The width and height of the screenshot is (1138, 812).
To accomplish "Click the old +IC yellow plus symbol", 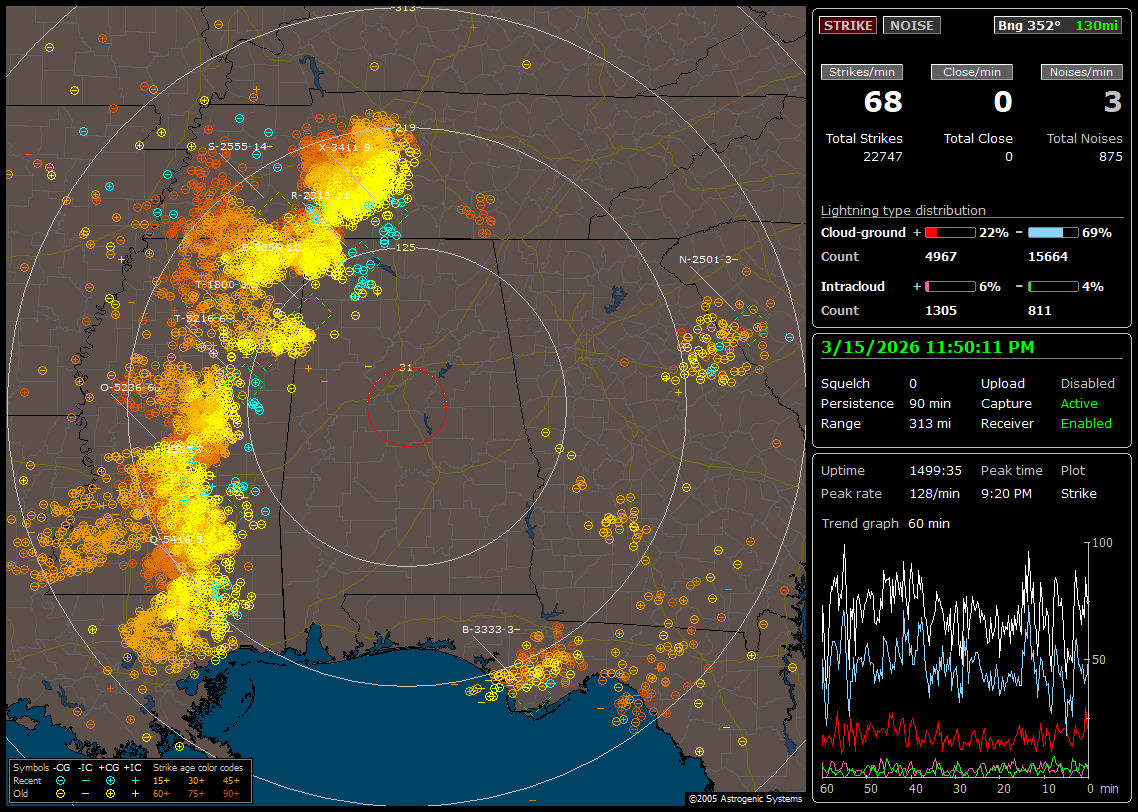I will click(134, 793).
